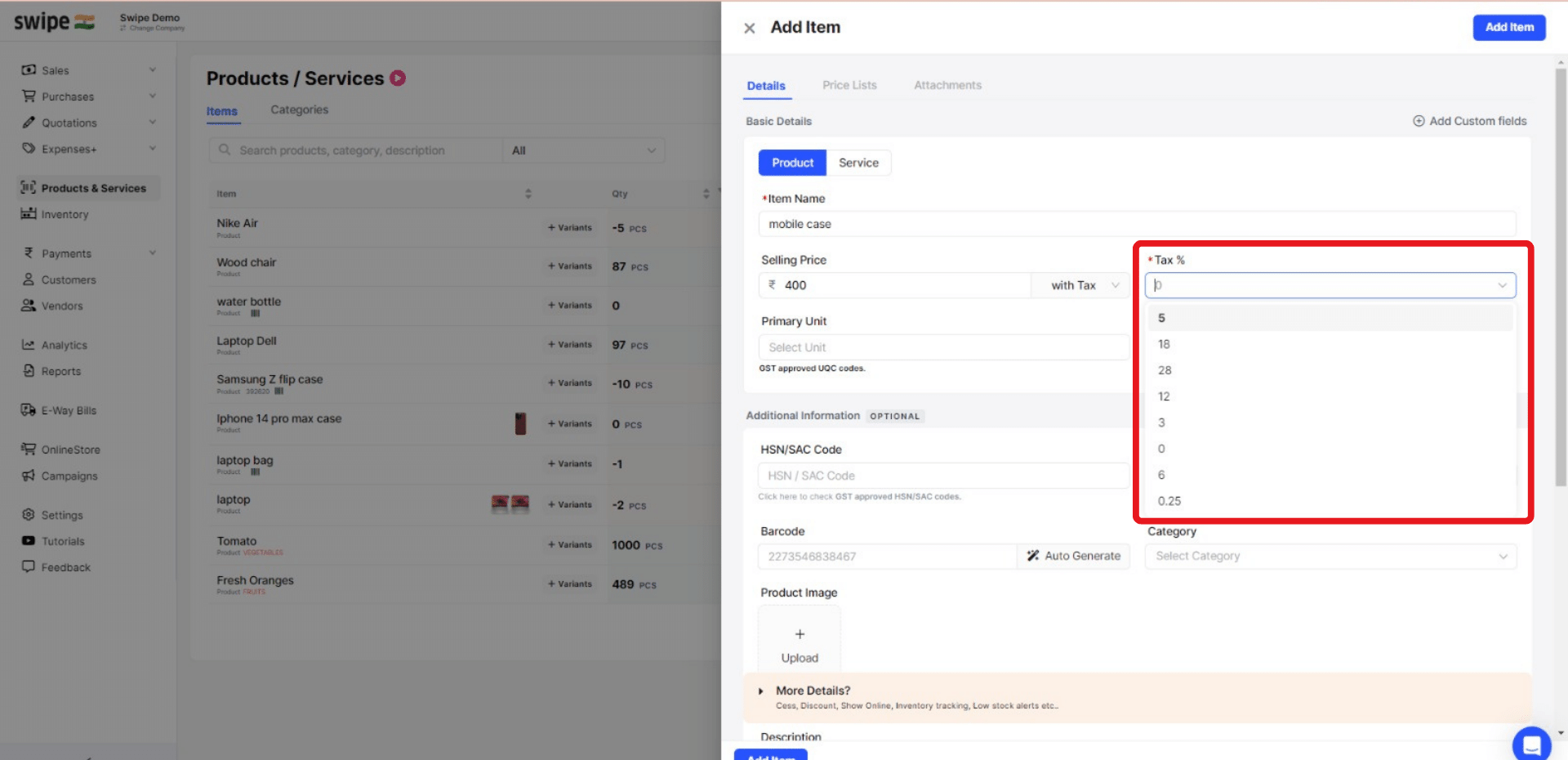The height and width of the screenshot is (760, 1568).
Task: Switch to the Attachments tab
Action: coord(947,85)
